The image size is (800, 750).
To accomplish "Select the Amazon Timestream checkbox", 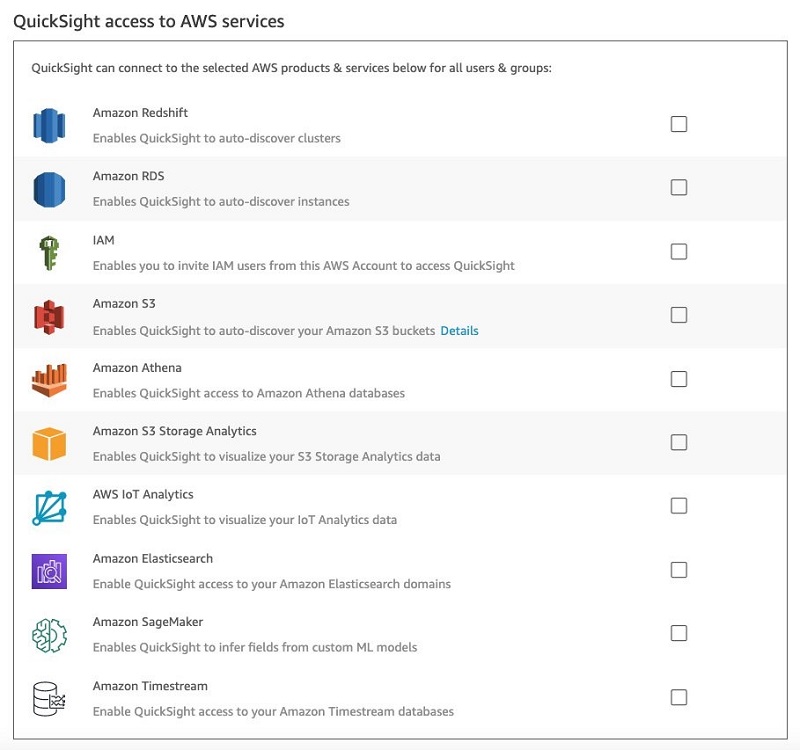I will pyautogui.click(x=679, y=697).
